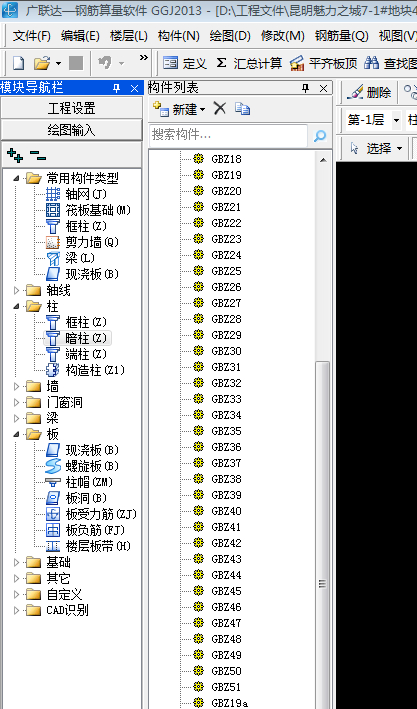
Task: Delete component with X icon
Action: [x=220, y=109]
